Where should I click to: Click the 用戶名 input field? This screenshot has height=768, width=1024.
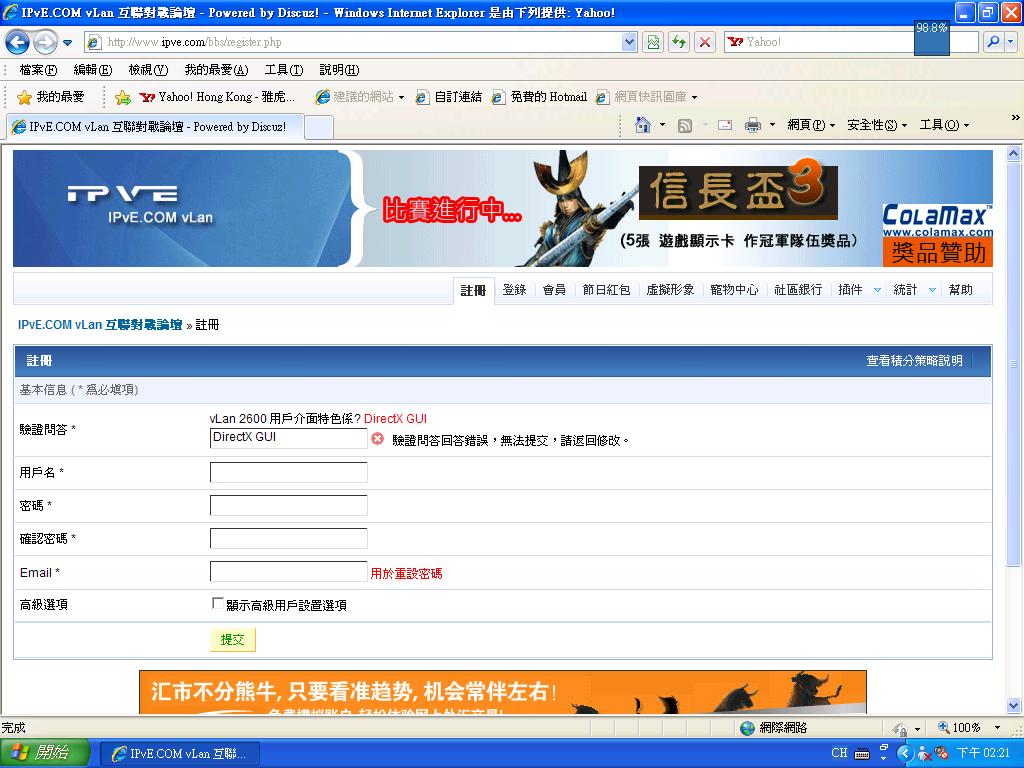(x=289, y=472)
